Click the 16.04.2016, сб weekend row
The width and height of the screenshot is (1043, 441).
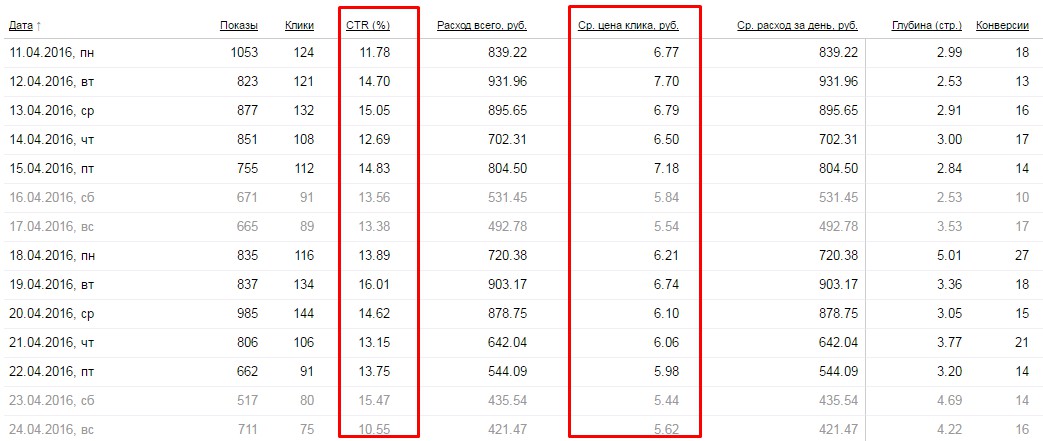coord(522,198)
